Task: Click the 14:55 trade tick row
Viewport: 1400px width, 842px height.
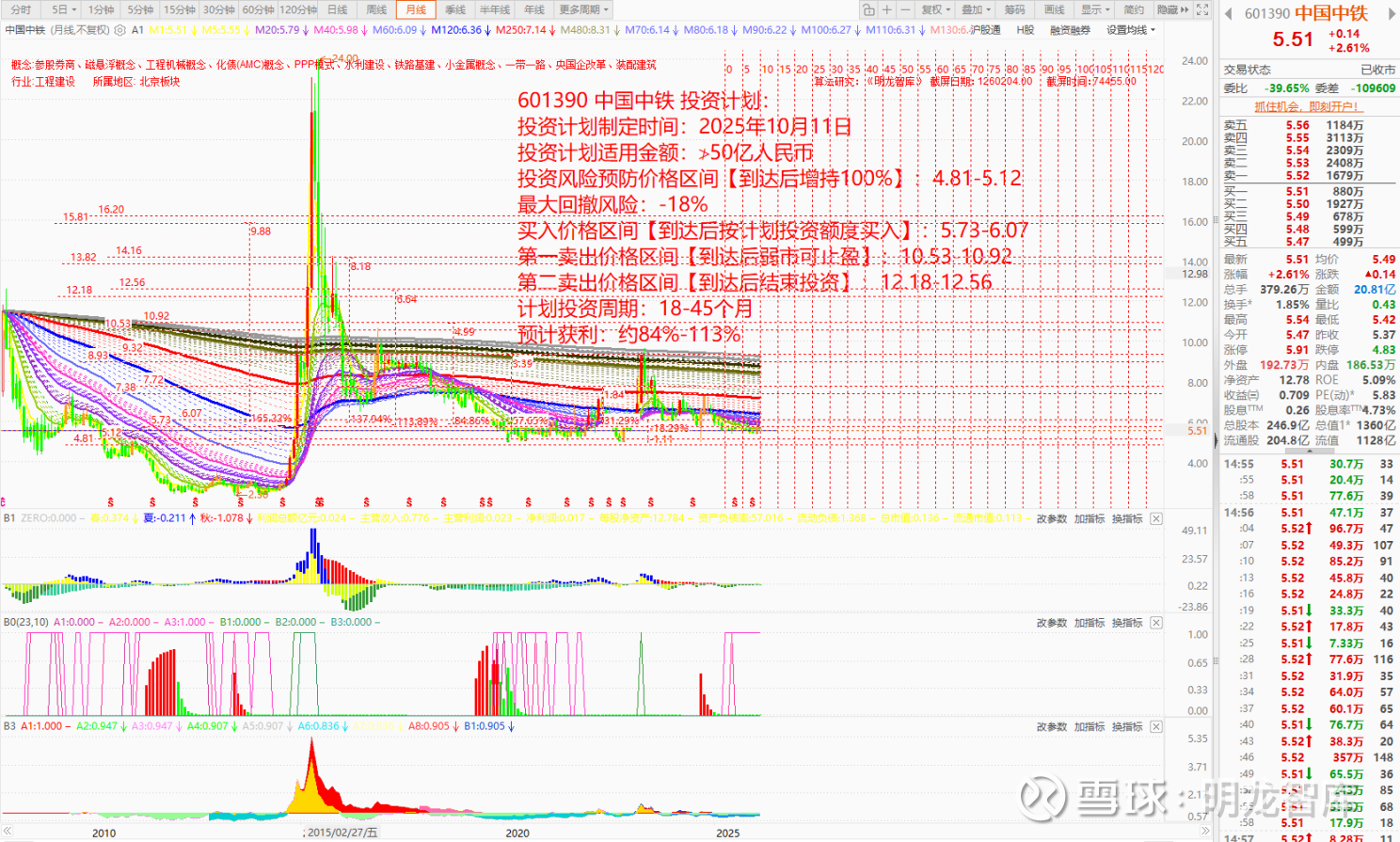Action: [x=1309, y=464]
